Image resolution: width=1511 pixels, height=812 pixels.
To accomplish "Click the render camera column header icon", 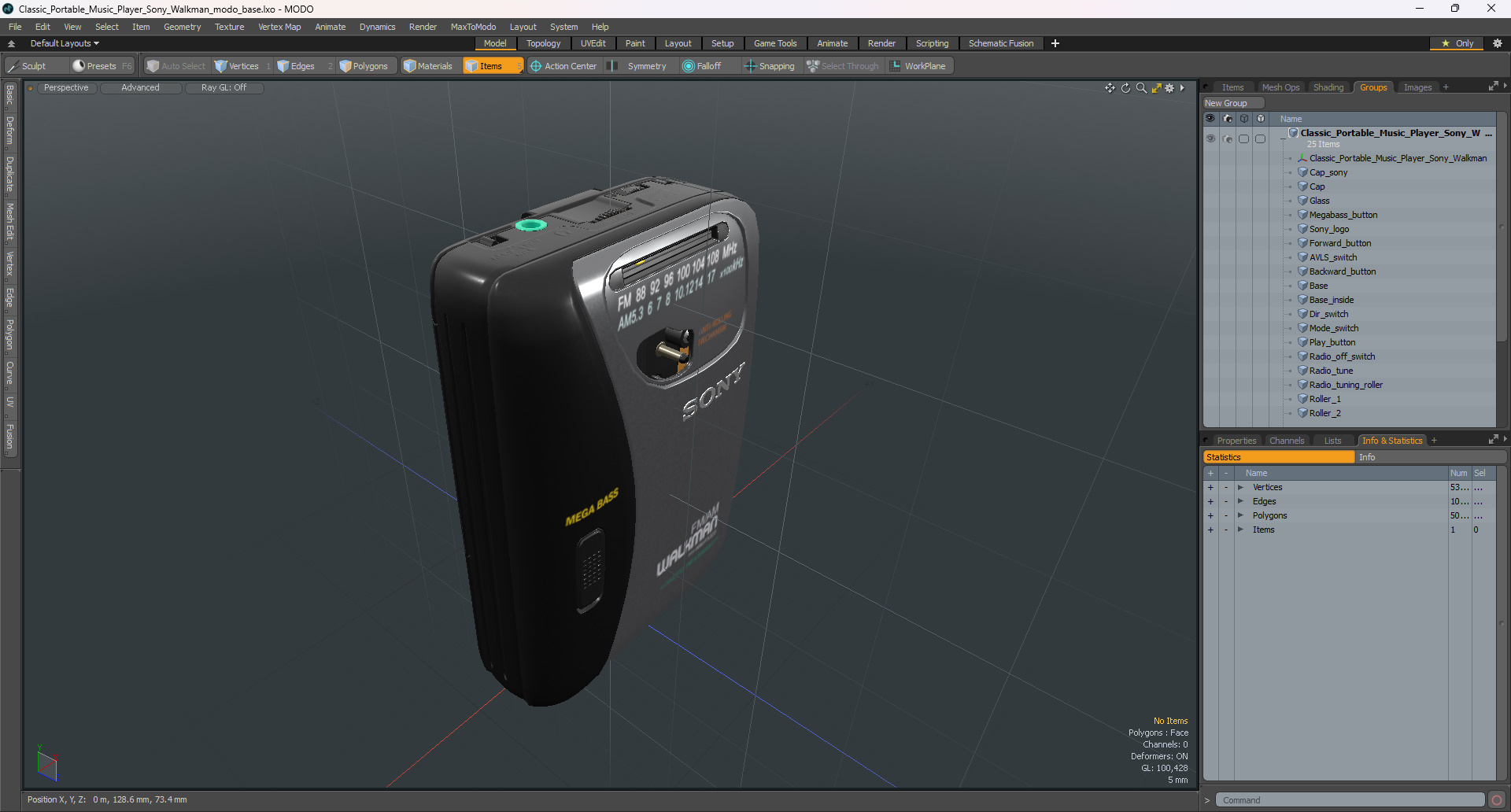I will [1228, 119].
